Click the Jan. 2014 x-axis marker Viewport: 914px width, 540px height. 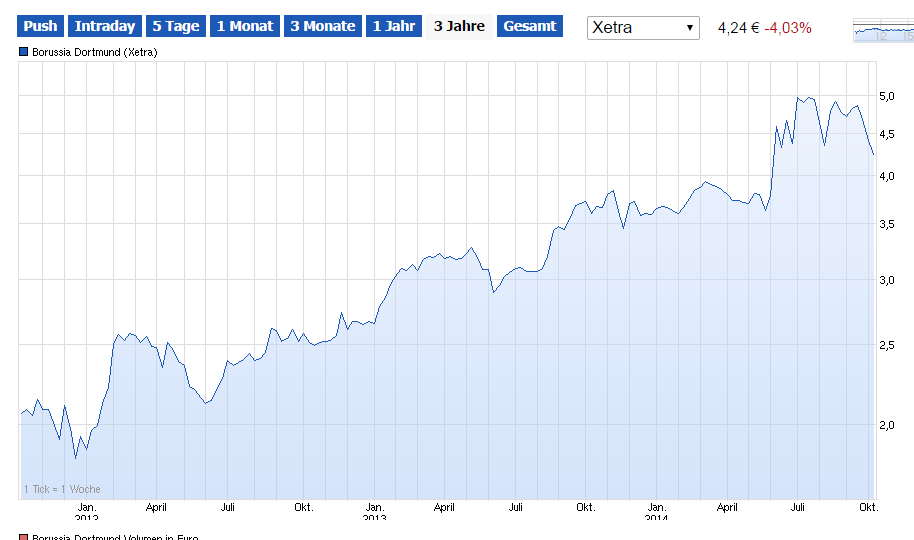point(657,510)
